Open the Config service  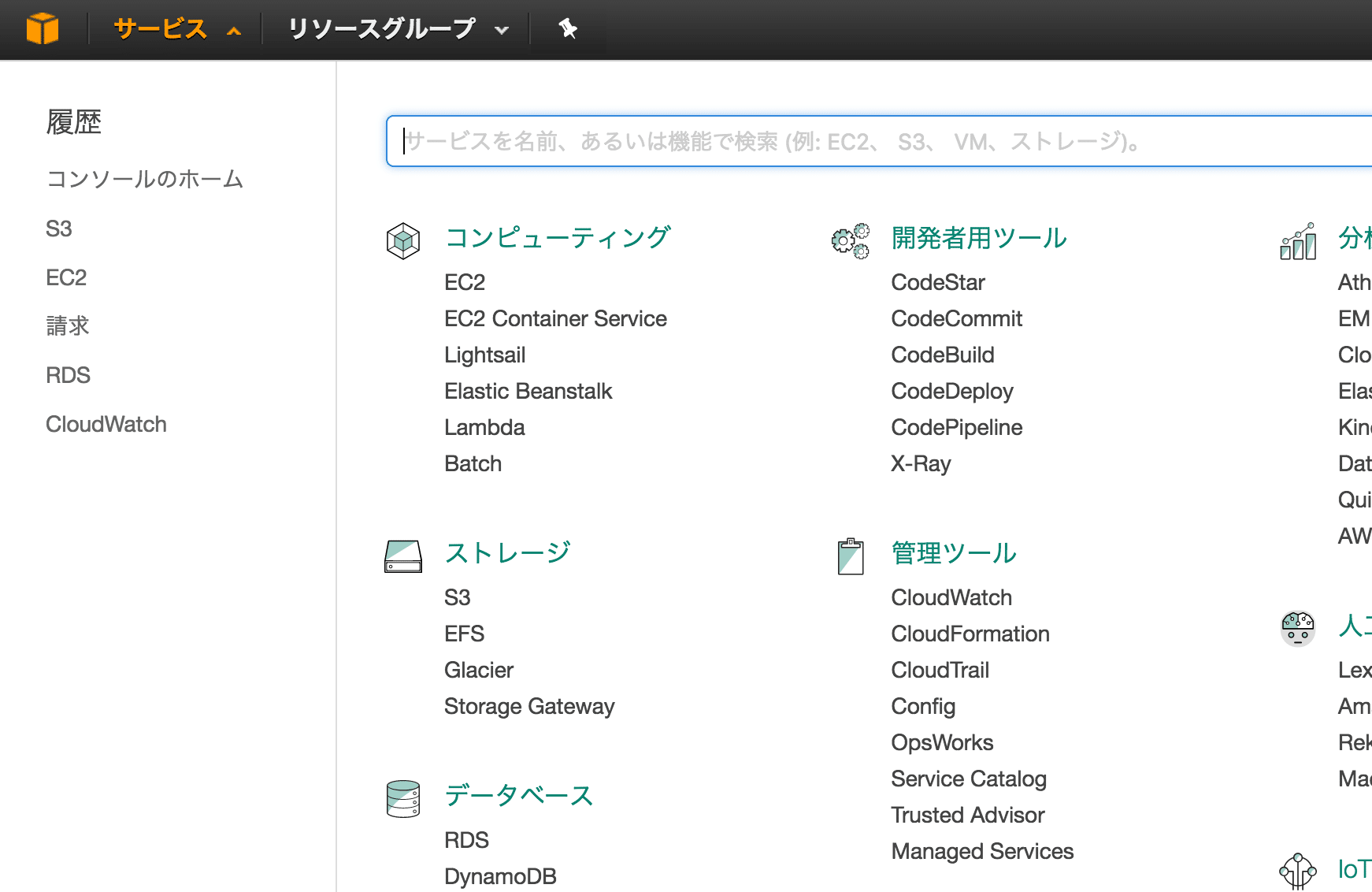pos(923,706)
